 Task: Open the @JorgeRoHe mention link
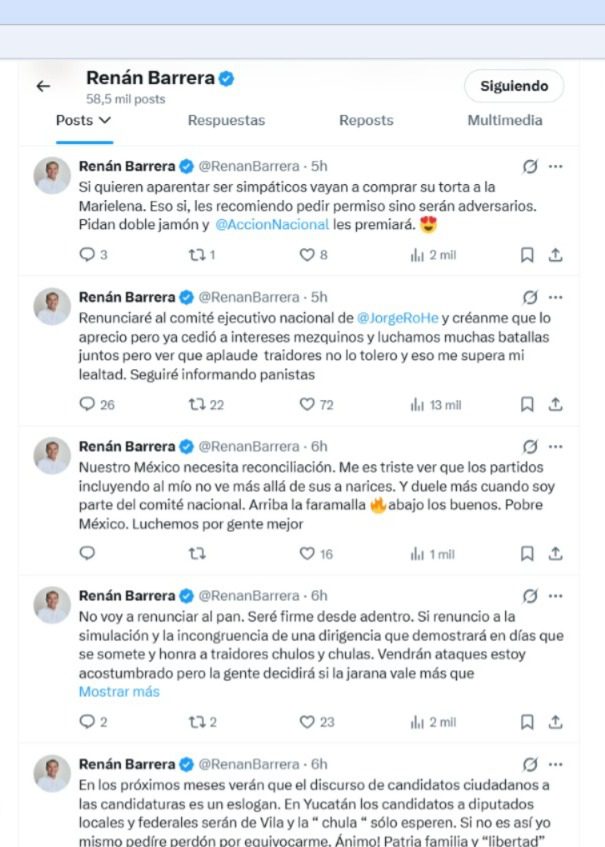click(x=398, y=318)
